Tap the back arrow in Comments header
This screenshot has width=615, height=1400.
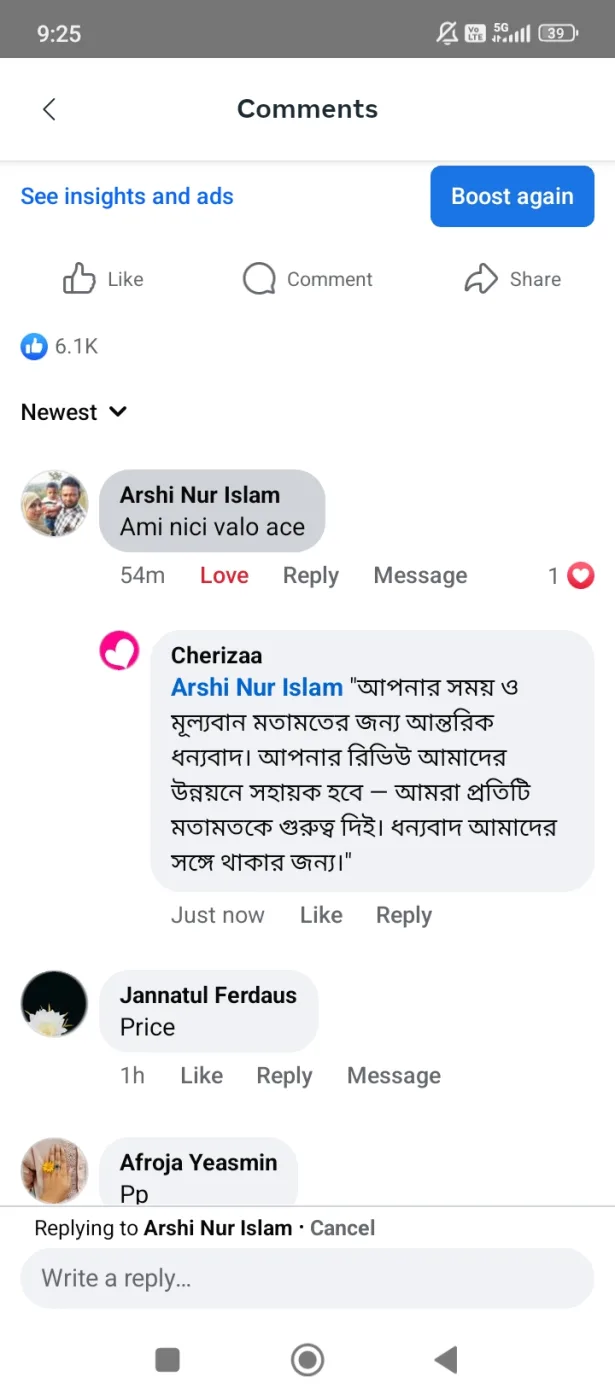49,109
